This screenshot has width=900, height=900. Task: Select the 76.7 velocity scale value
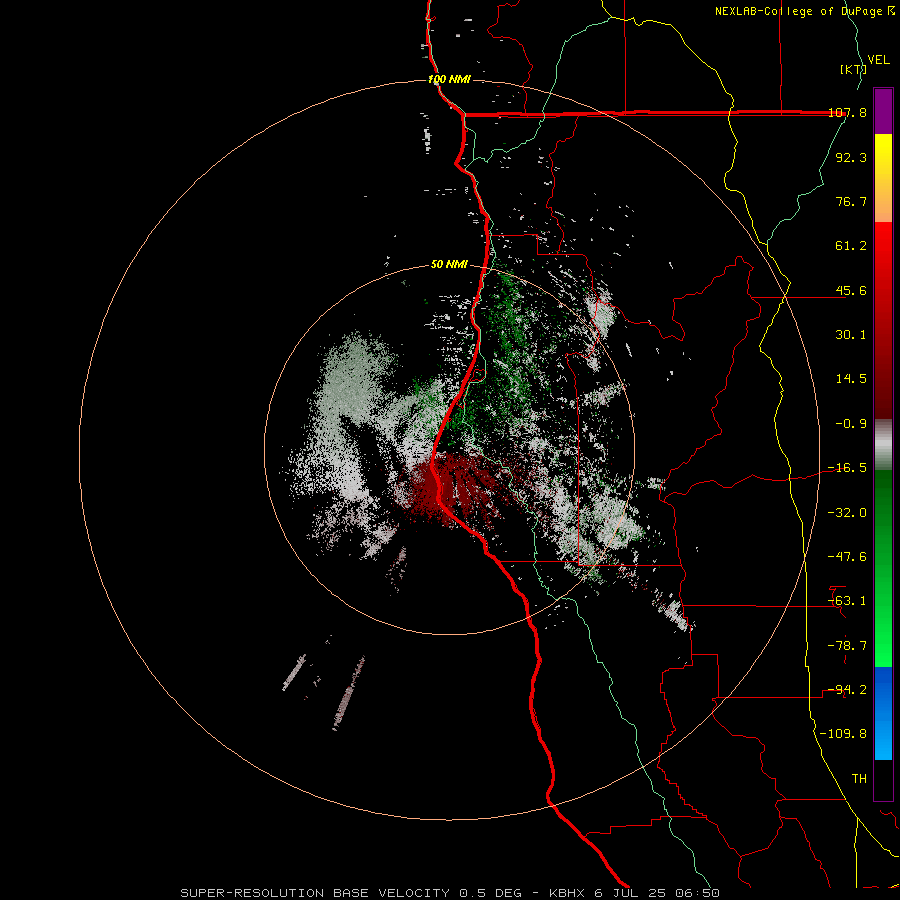[x=851, y=201]
